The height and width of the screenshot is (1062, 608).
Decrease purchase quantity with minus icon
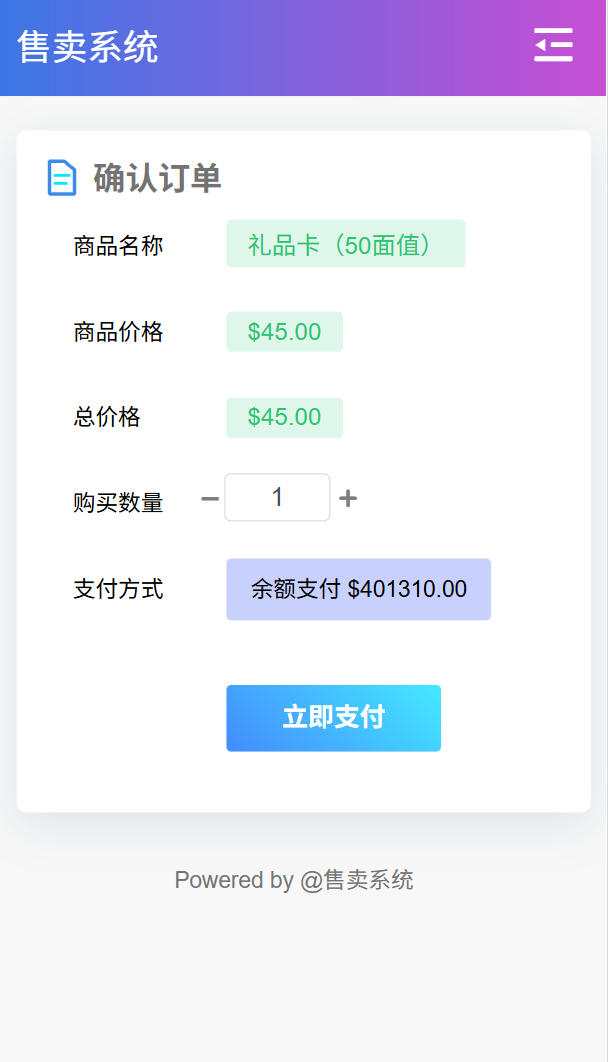[x=210, y=498]
